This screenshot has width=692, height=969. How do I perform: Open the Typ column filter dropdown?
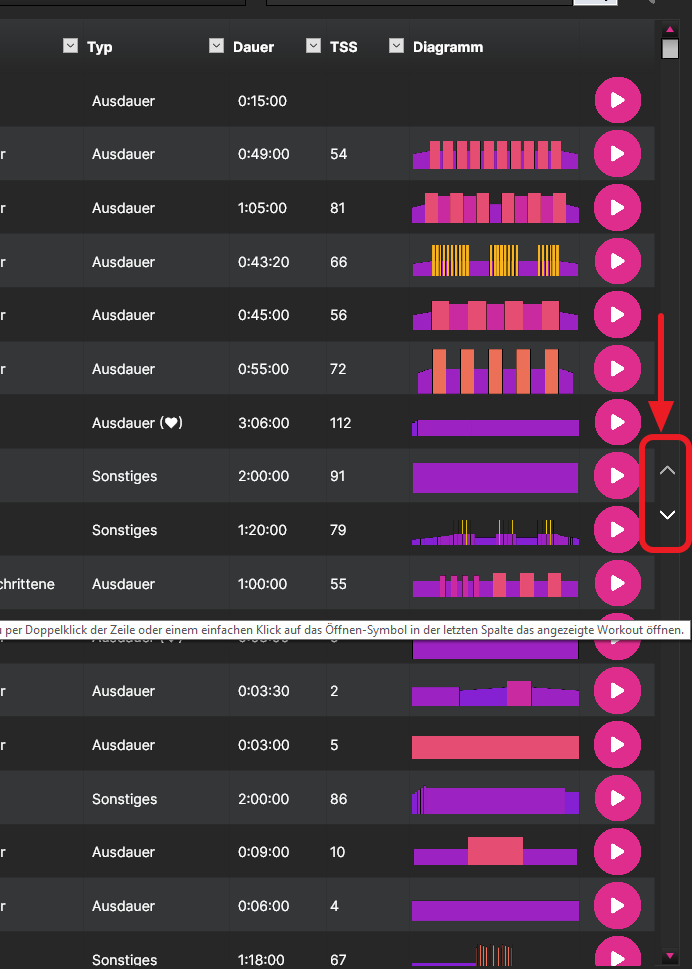70,45
